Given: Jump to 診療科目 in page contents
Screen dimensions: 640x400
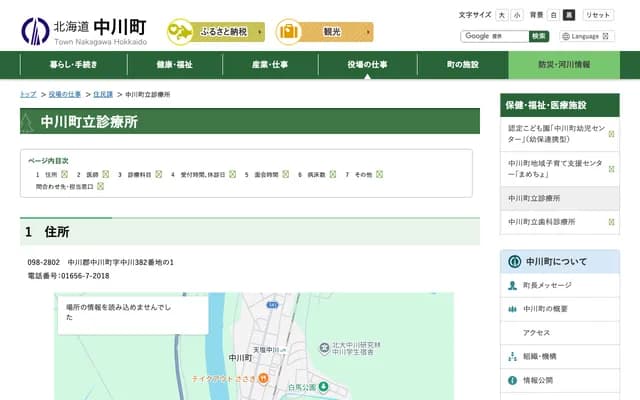Looking at the screenshot, I should pos(139,174).
